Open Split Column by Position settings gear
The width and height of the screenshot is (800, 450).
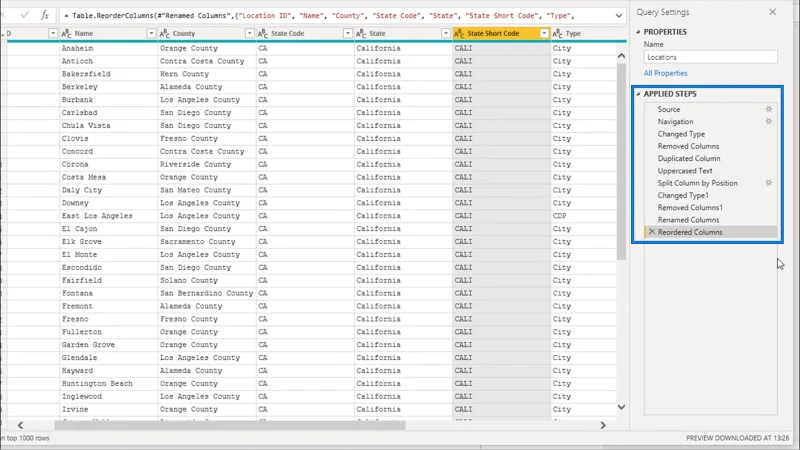click(768, 182)
